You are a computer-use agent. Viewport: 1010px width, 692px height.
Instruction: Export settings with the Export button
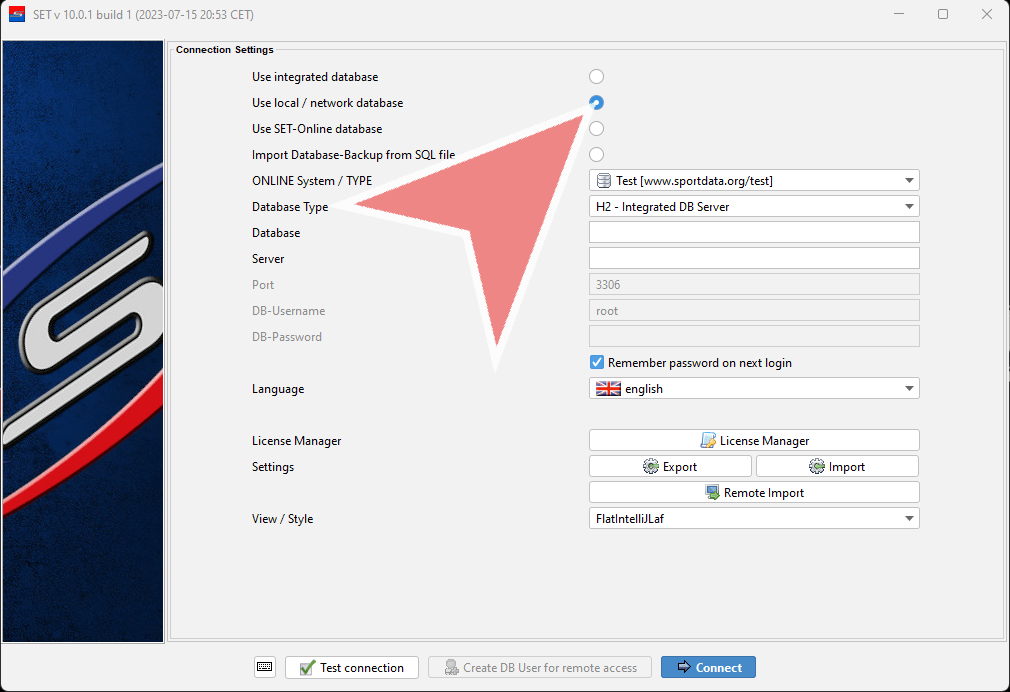(x=670, y=466)
